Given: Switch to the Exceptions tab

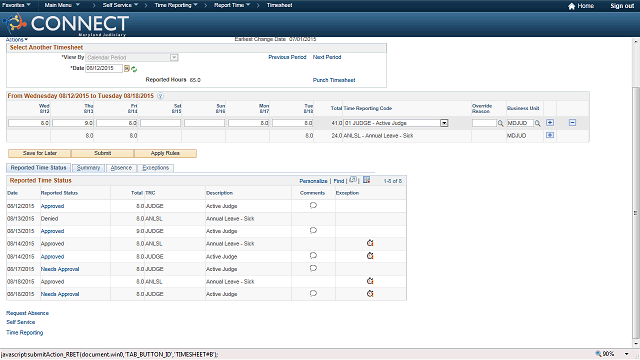Looking at the screenshot, I should click(156, 168).
